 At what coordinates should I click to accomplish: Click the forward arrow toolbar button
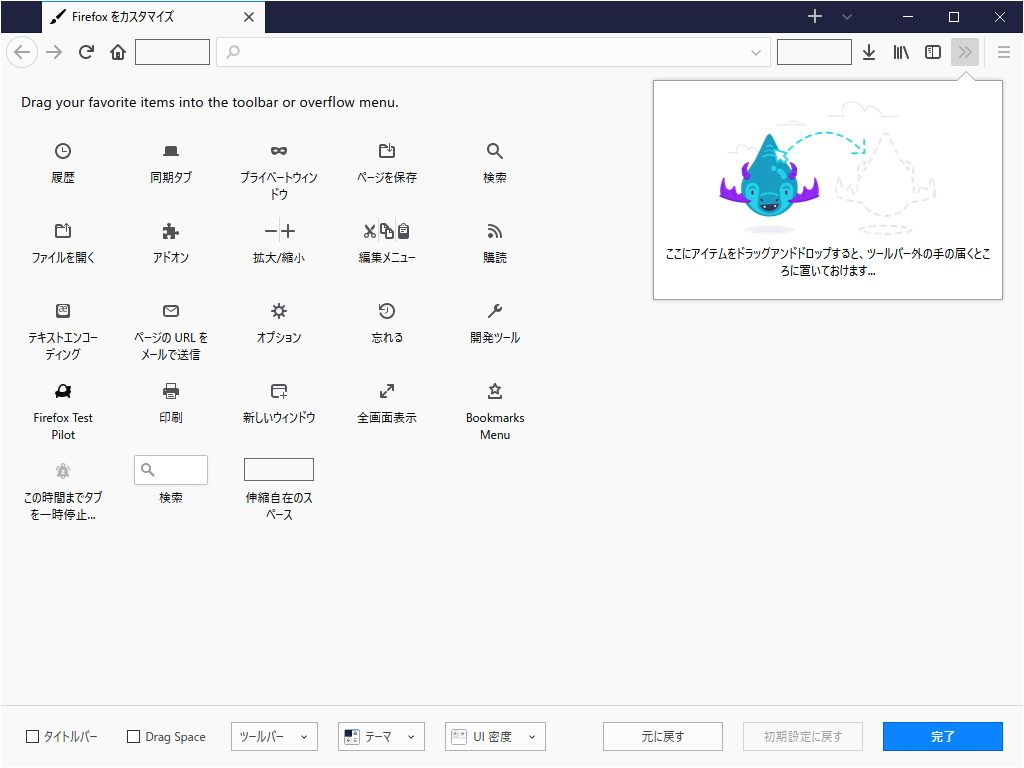click(x=54, y=52)
